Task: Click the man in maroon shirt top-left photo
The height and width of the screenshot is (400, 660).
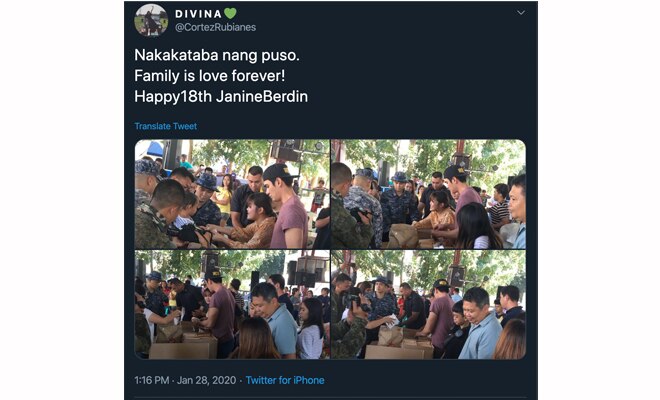Action: [285, 206]
